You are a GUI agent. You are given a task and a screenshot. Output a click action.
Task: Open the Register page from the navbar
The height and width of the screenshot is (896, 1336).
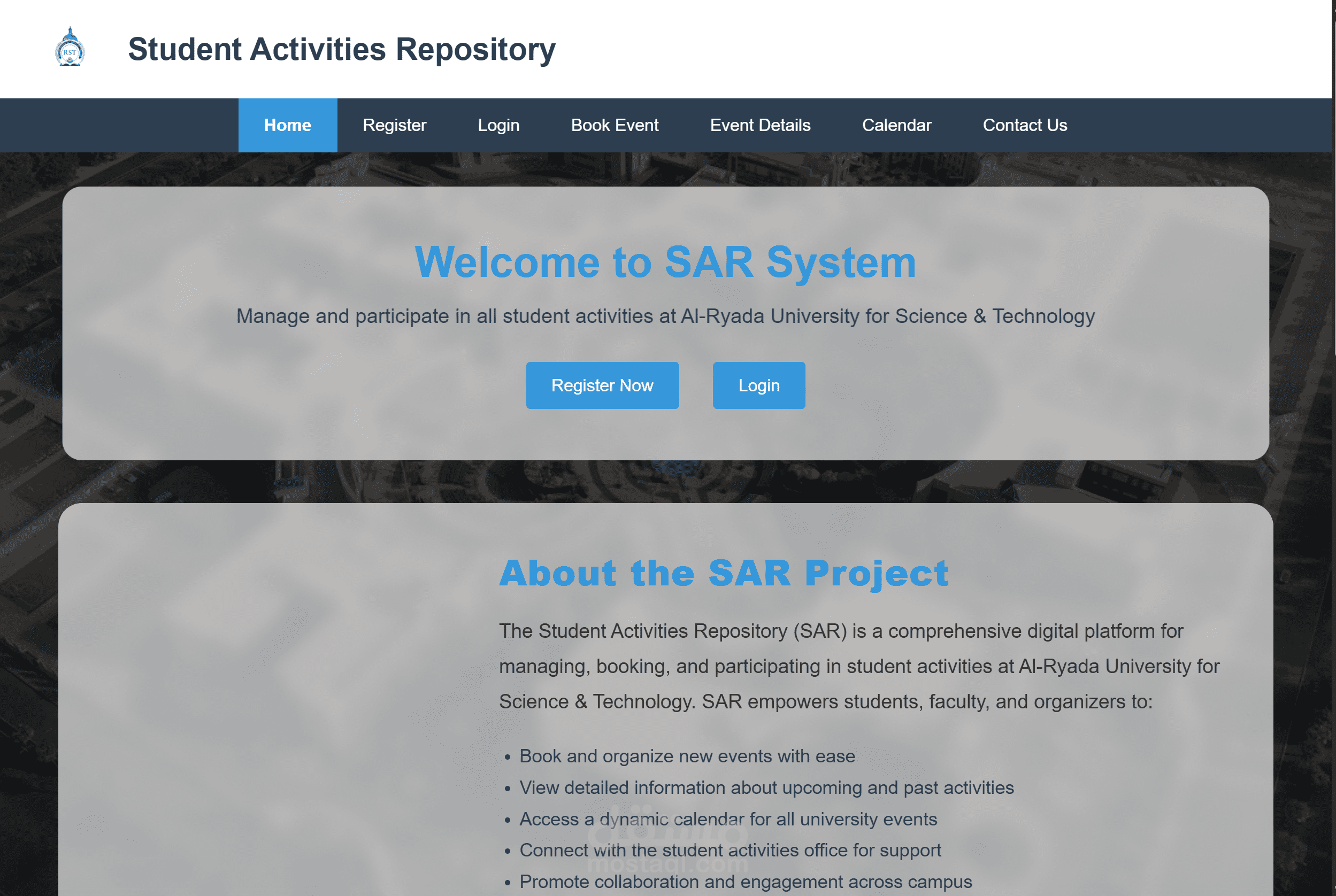pos(394,125)
